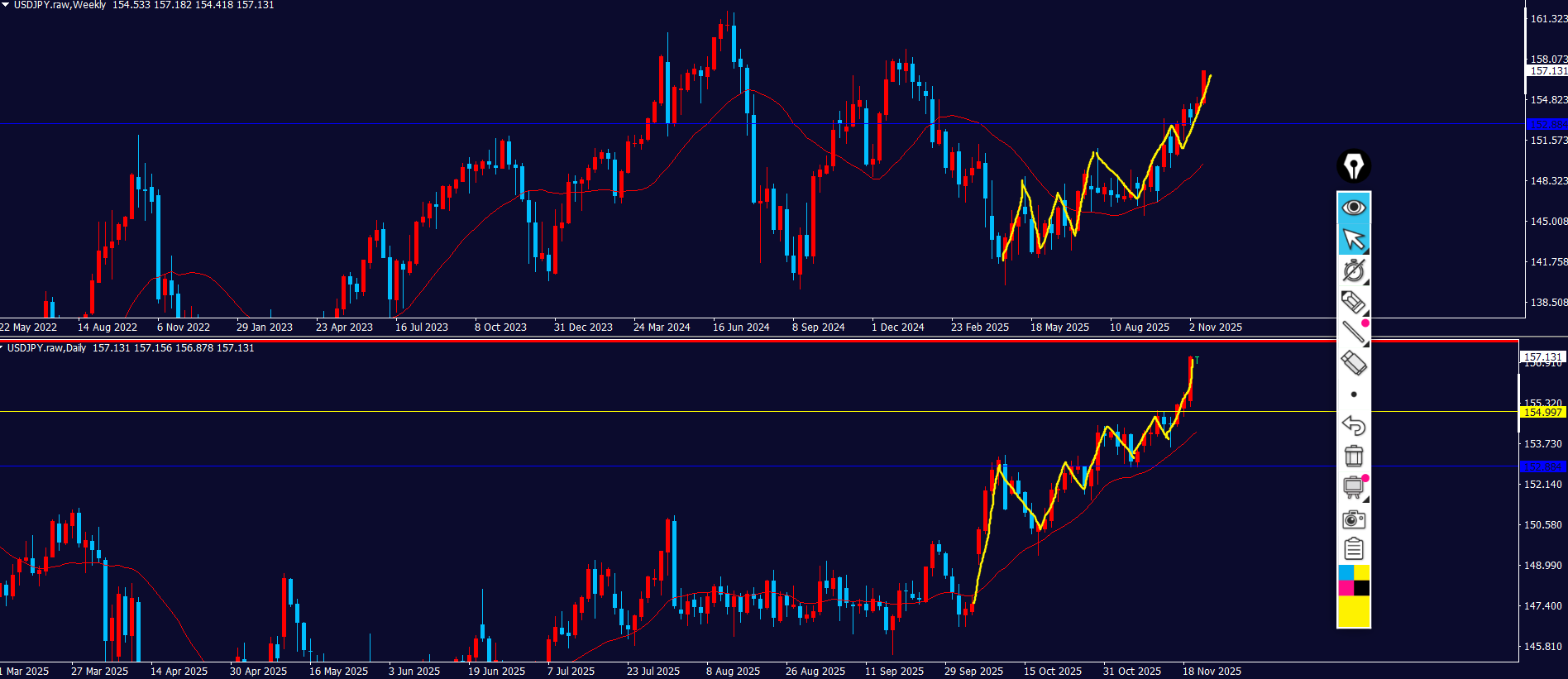Pick the cyan color swatch
The image size is (1568, 679).
click(1346, 572)
